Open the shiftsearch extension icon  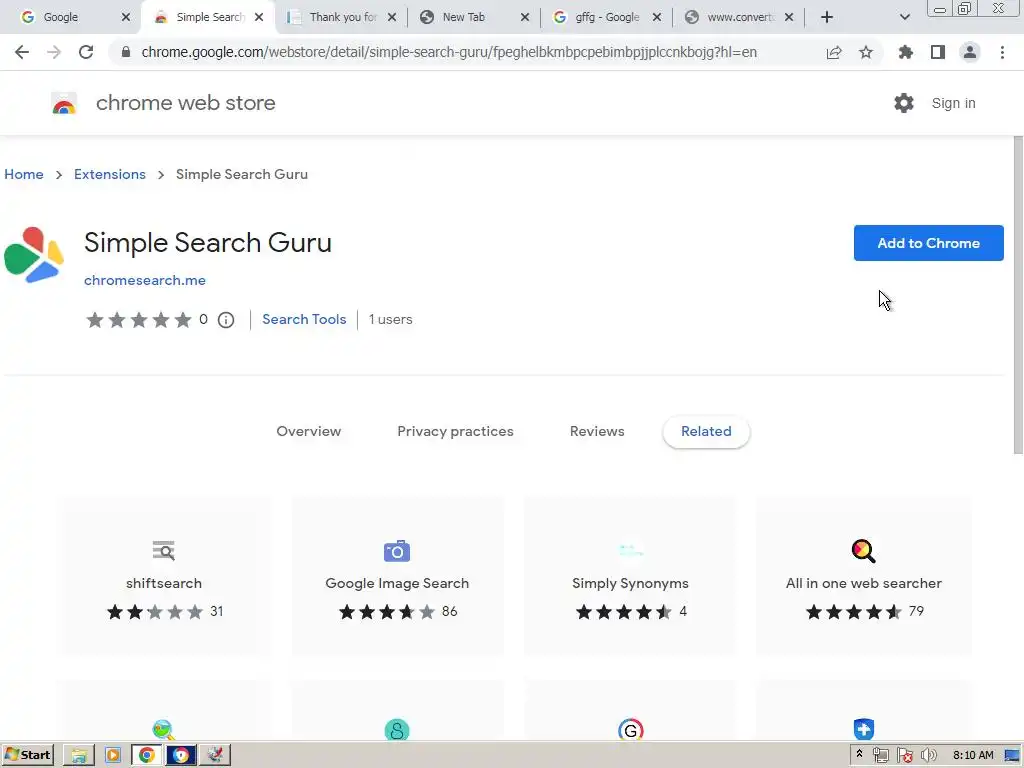click(x=164, y=551)
